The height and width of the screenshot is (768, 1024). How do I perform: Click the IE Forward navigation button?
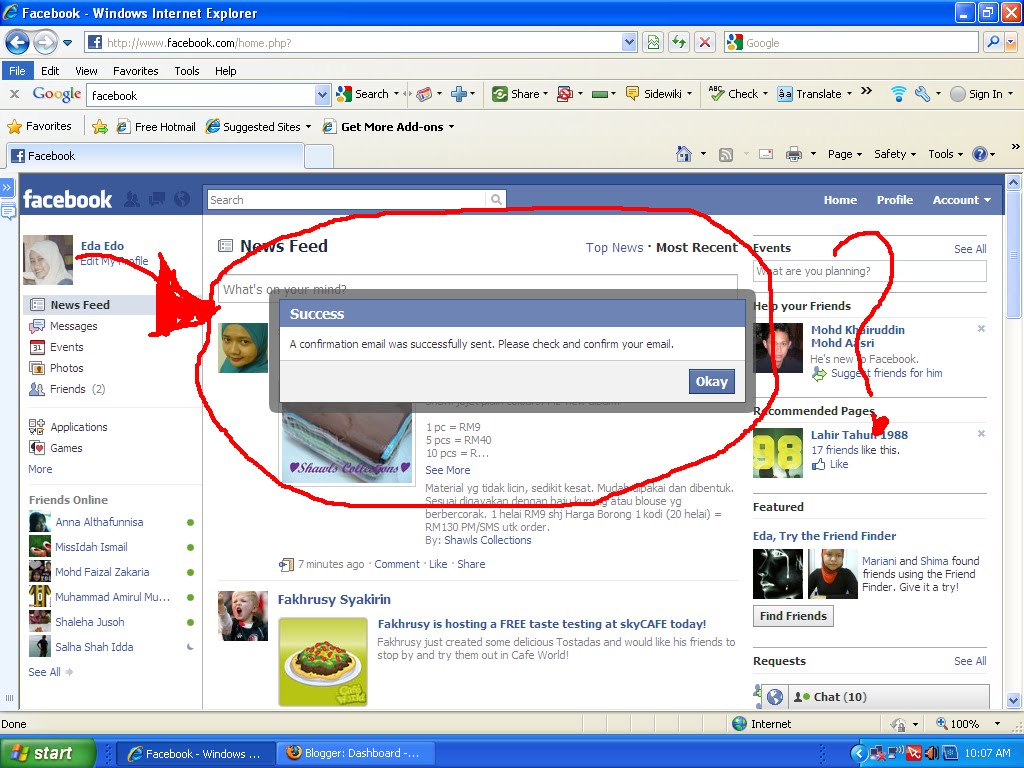point(45,43)
